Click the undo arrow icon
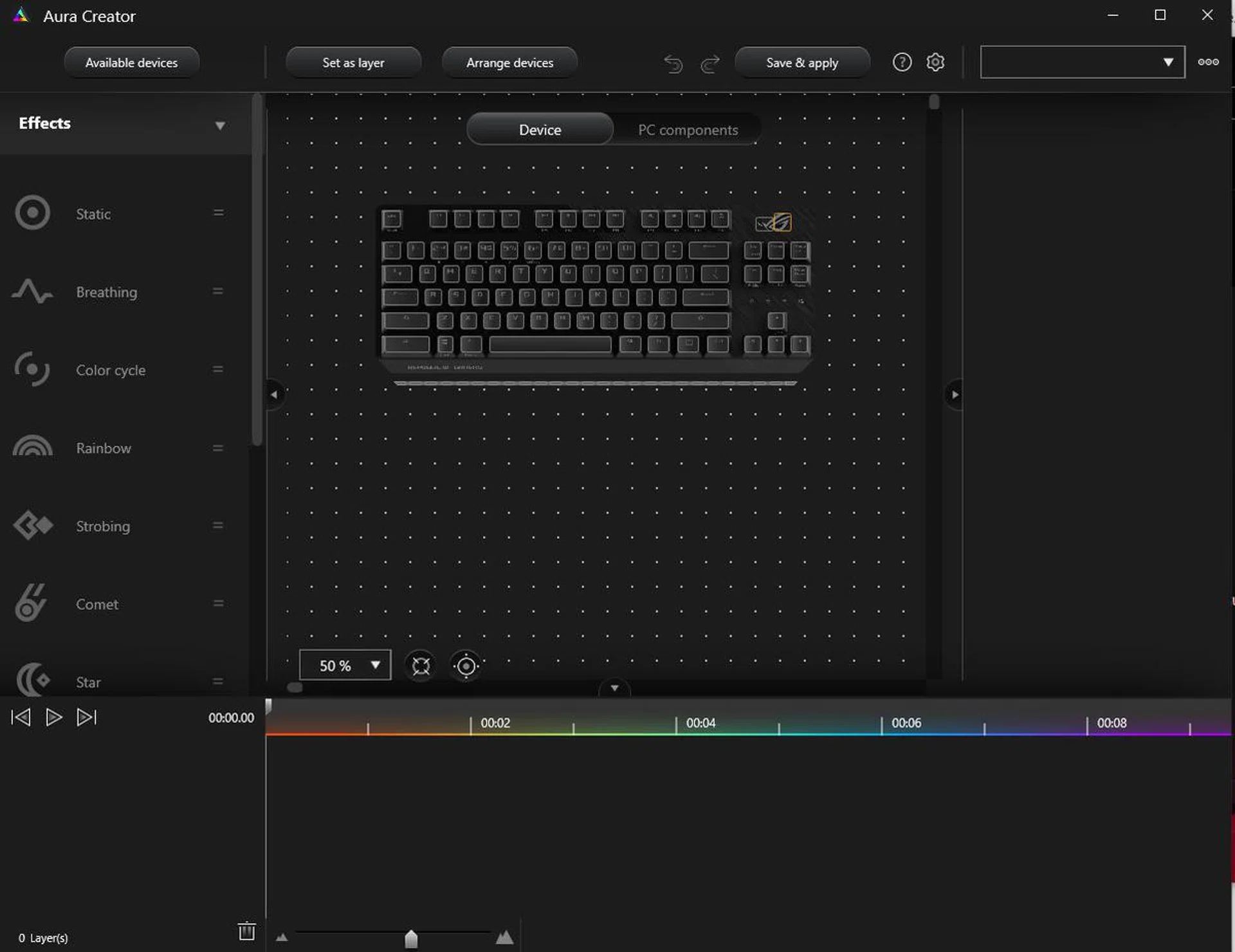This screenshot has width=1235, height=952. (673, 64)
